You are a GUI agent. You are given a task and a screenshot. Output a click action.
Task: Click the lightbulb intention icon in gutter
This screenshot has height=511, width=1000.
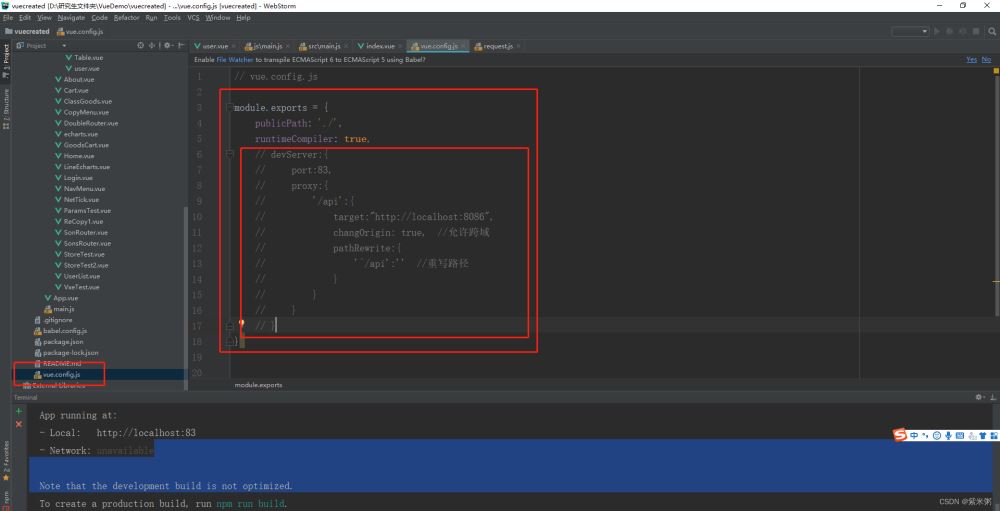point(242,324)
